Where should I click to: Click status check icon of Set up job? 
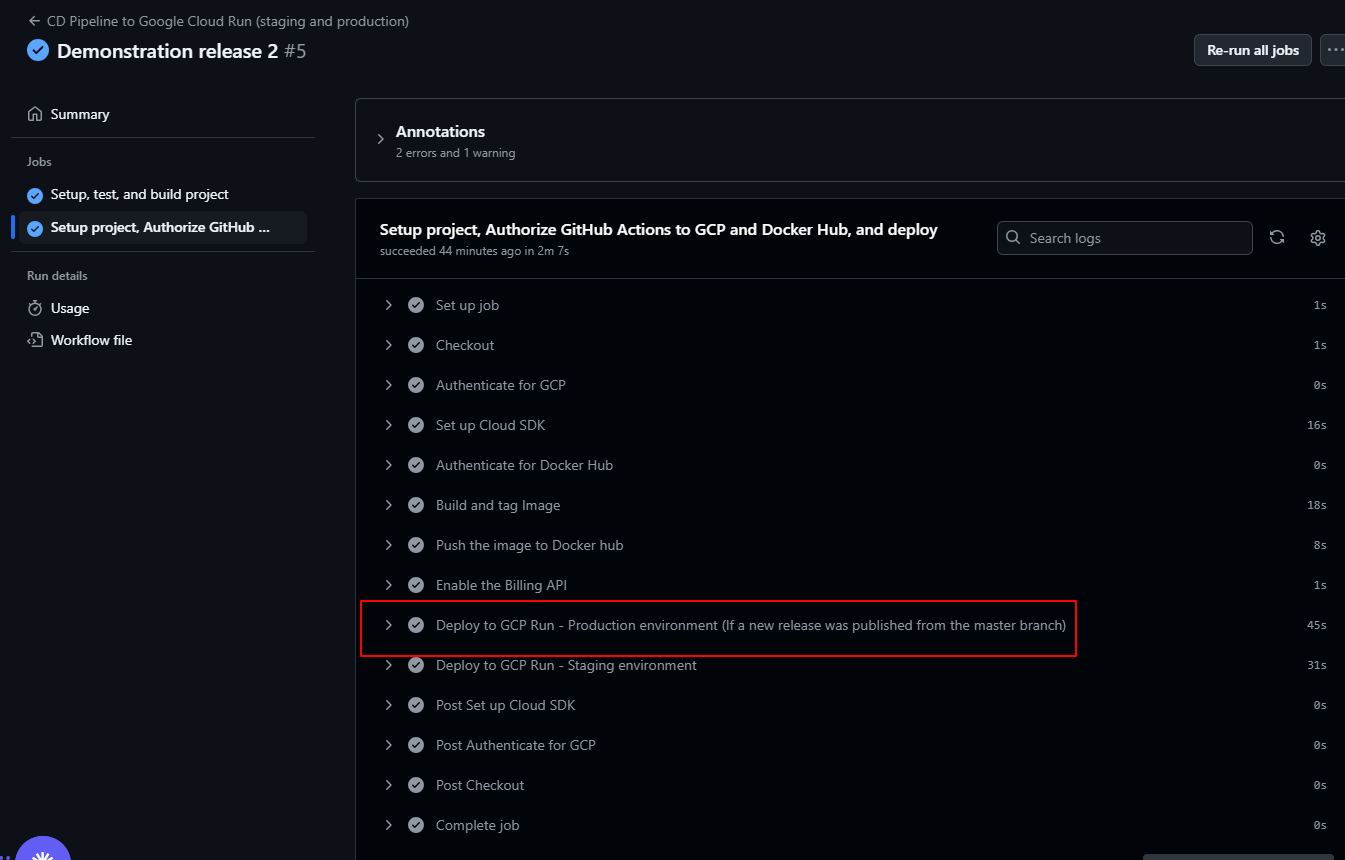click(x=416, y=305)
